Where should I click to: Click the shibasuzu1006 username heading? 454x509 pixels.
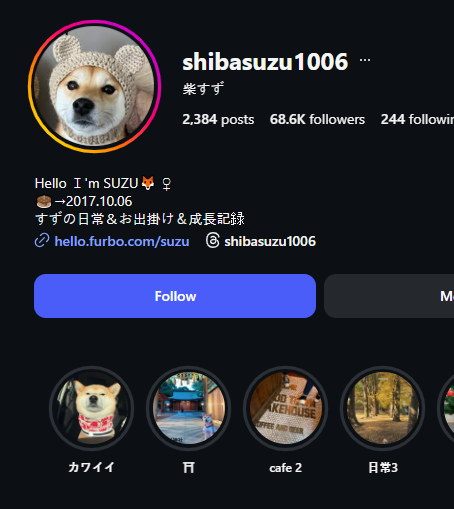point(265,62)
